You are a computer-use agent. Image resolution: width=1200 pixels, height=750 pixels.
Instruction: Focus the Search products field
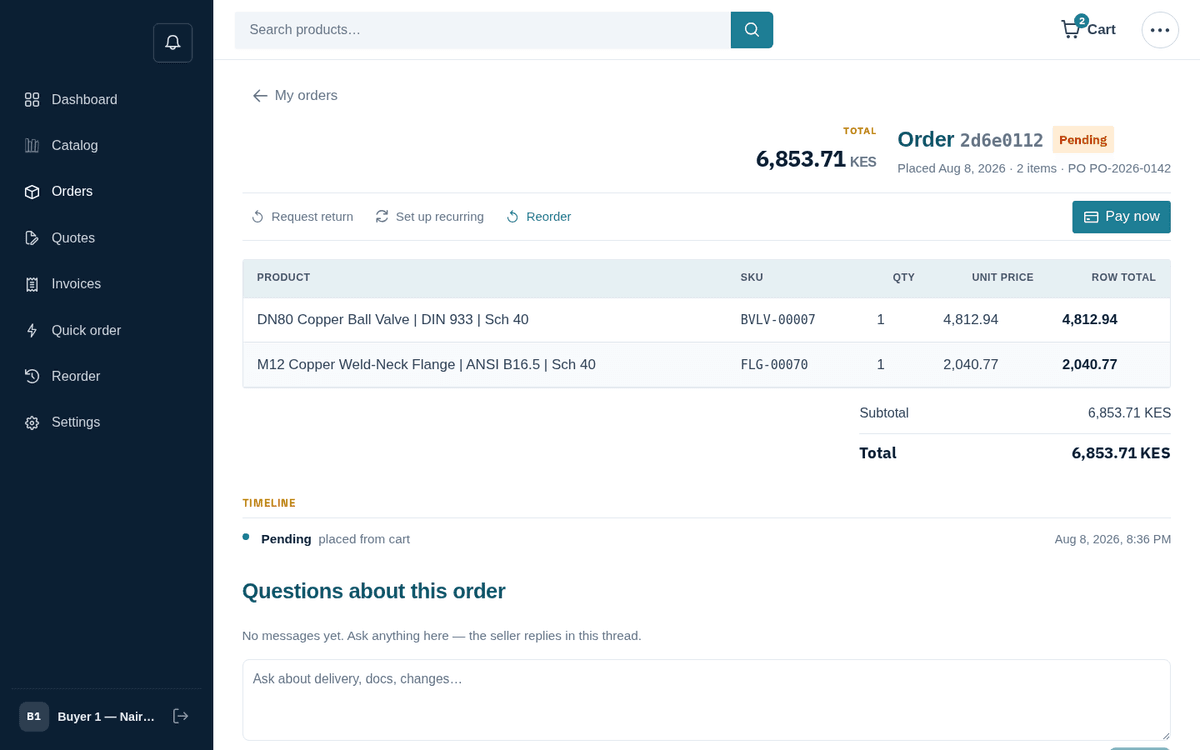(x=483, y=30)
